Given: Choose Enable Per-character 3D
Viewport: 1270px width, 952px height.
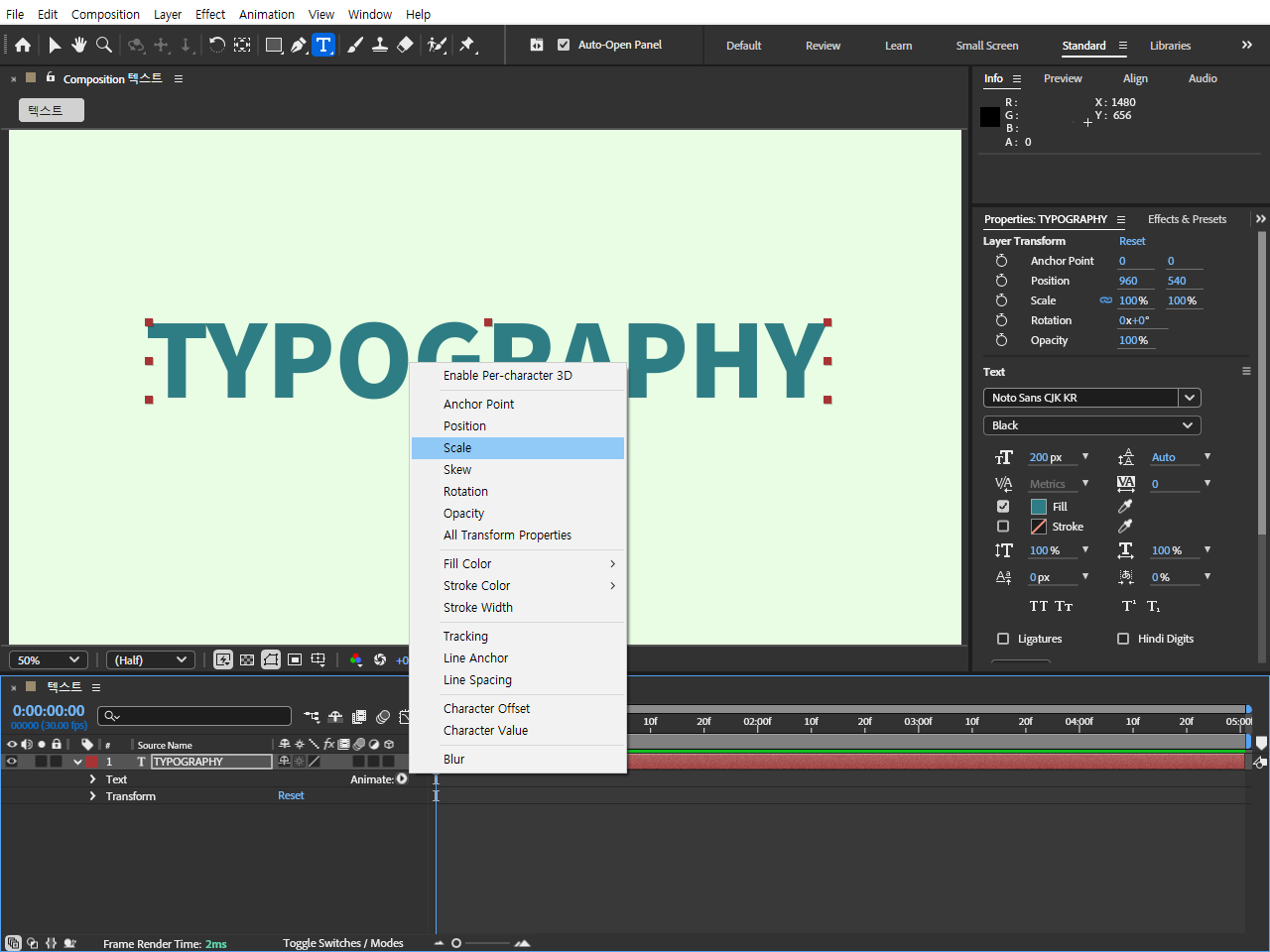Looking at the screenshot, I should pos(518,376).
